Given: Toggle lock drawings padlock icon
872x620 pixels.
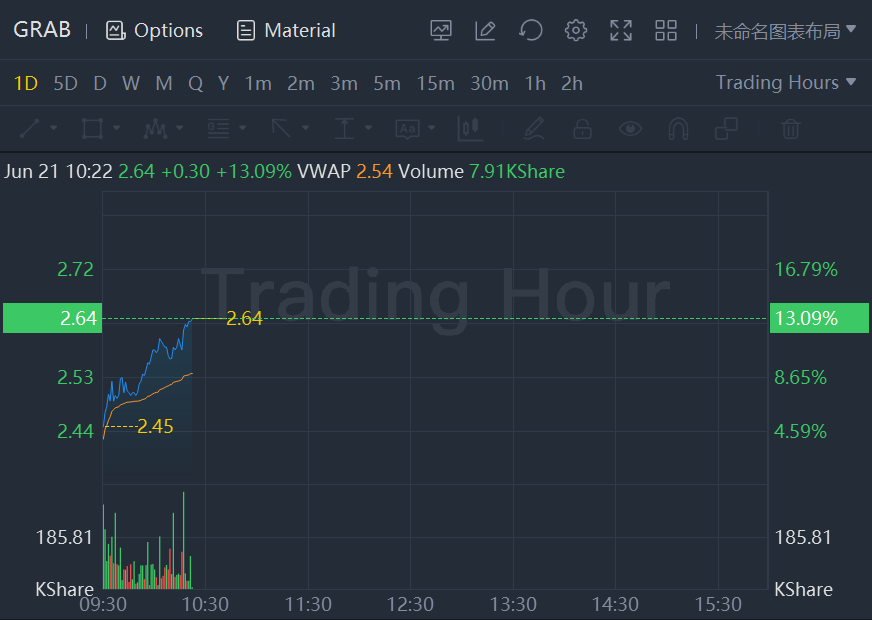Looking at the screenshot, I should 582,128.
